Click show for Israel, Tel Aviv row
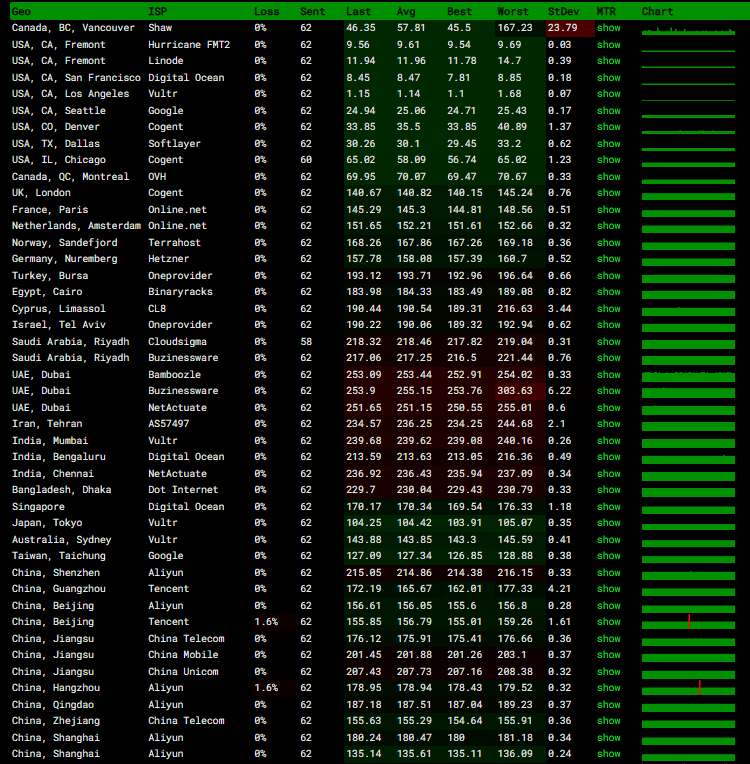Viewport: 750px width, 764px height. click(609, 325)
